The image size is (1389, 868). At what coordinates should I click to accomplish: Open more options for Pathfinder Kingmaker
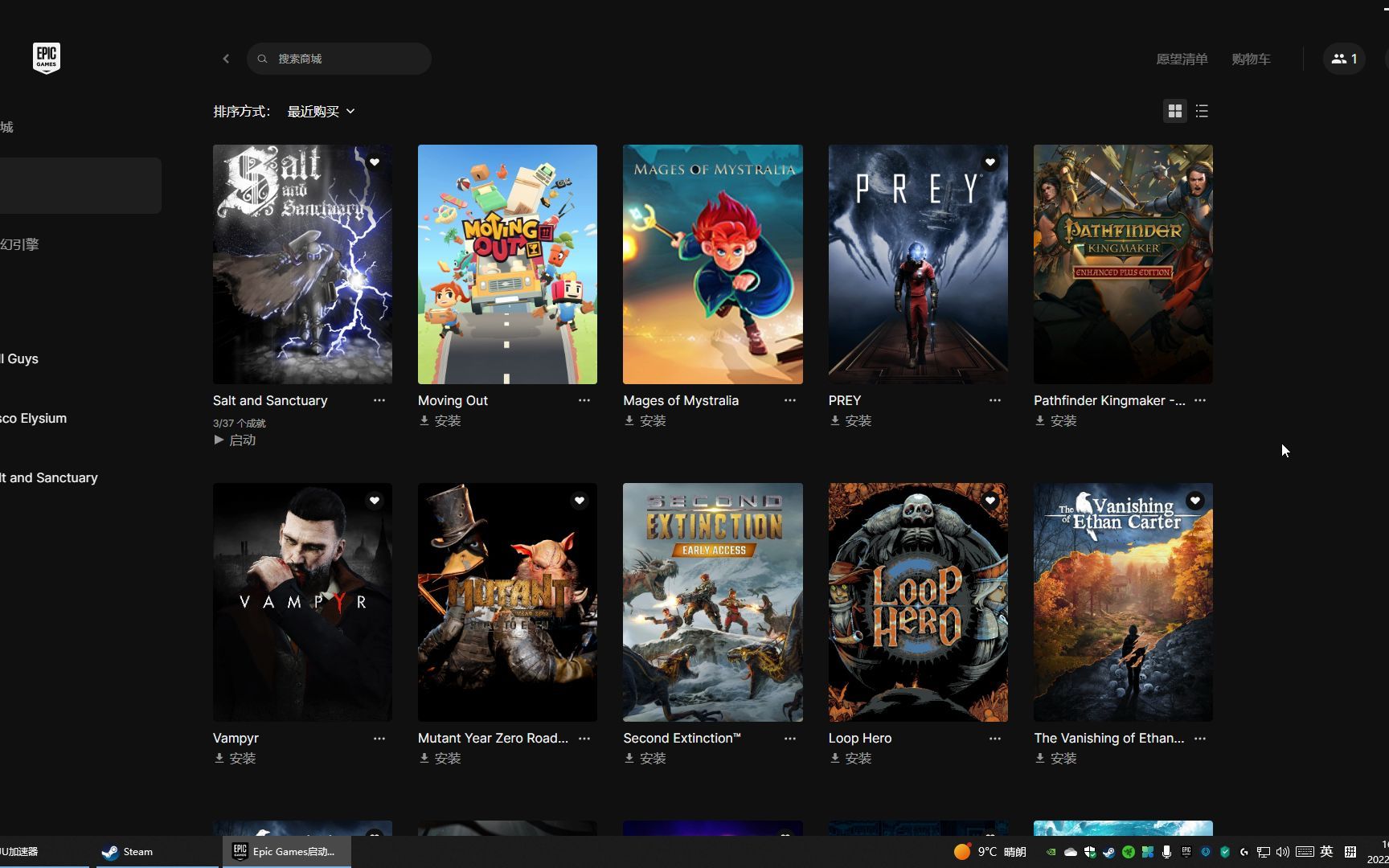1200,400
